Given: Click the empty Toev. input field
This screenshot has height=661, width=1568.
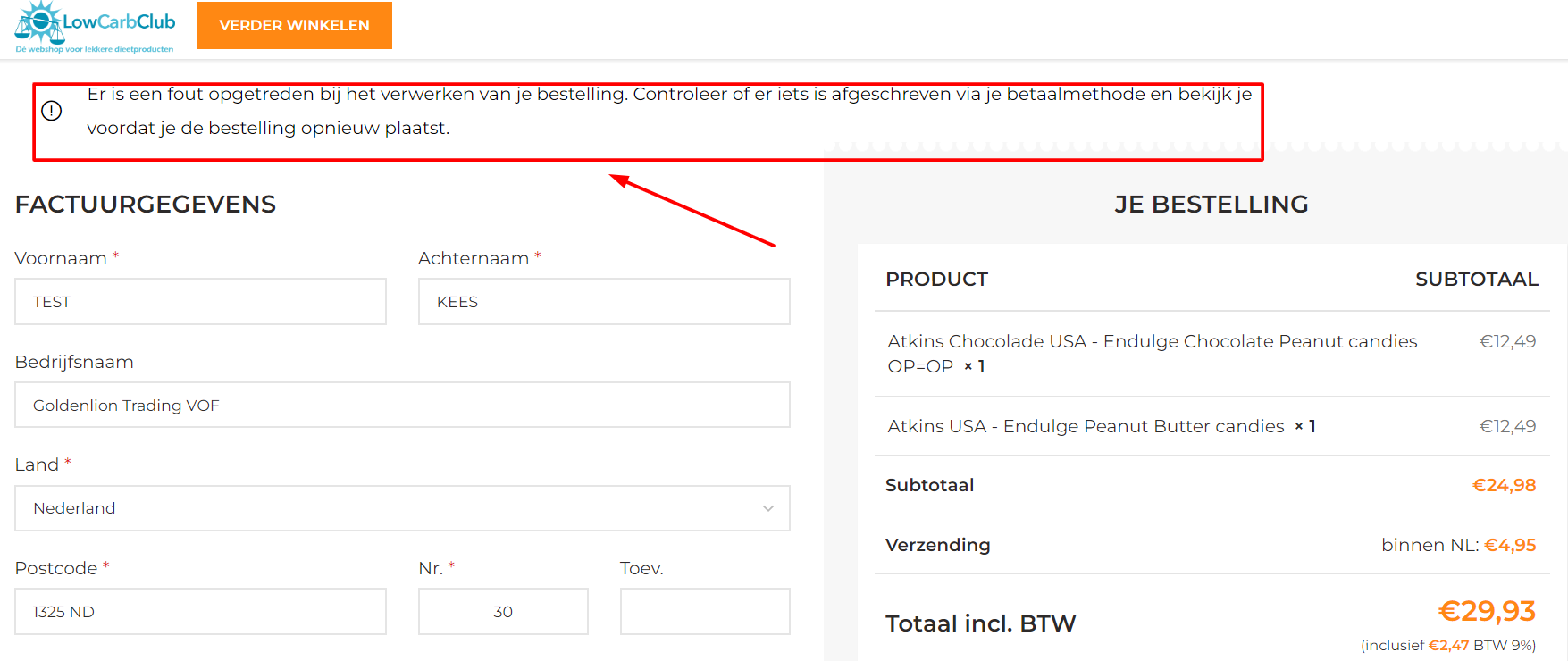Looking at the screenshot, I should click(705, 612).
